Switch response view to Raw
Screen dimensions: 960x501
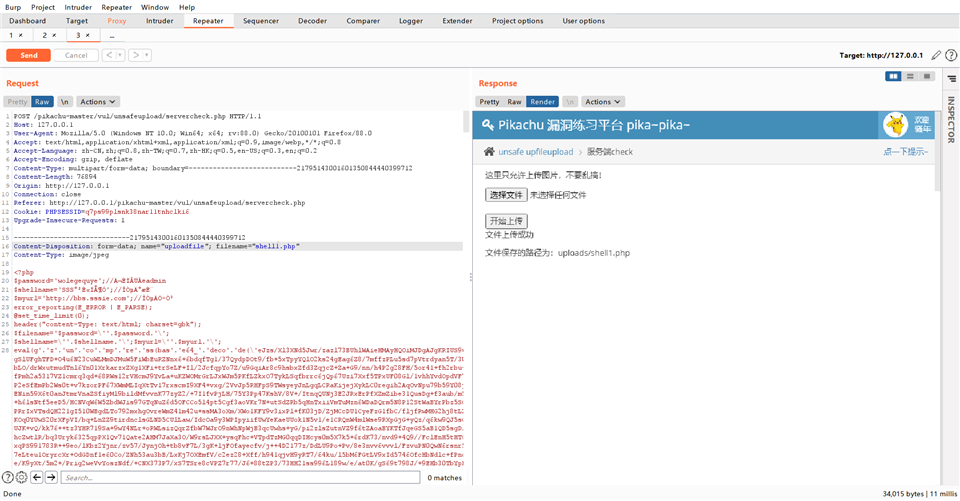click(x=514, y=102)
